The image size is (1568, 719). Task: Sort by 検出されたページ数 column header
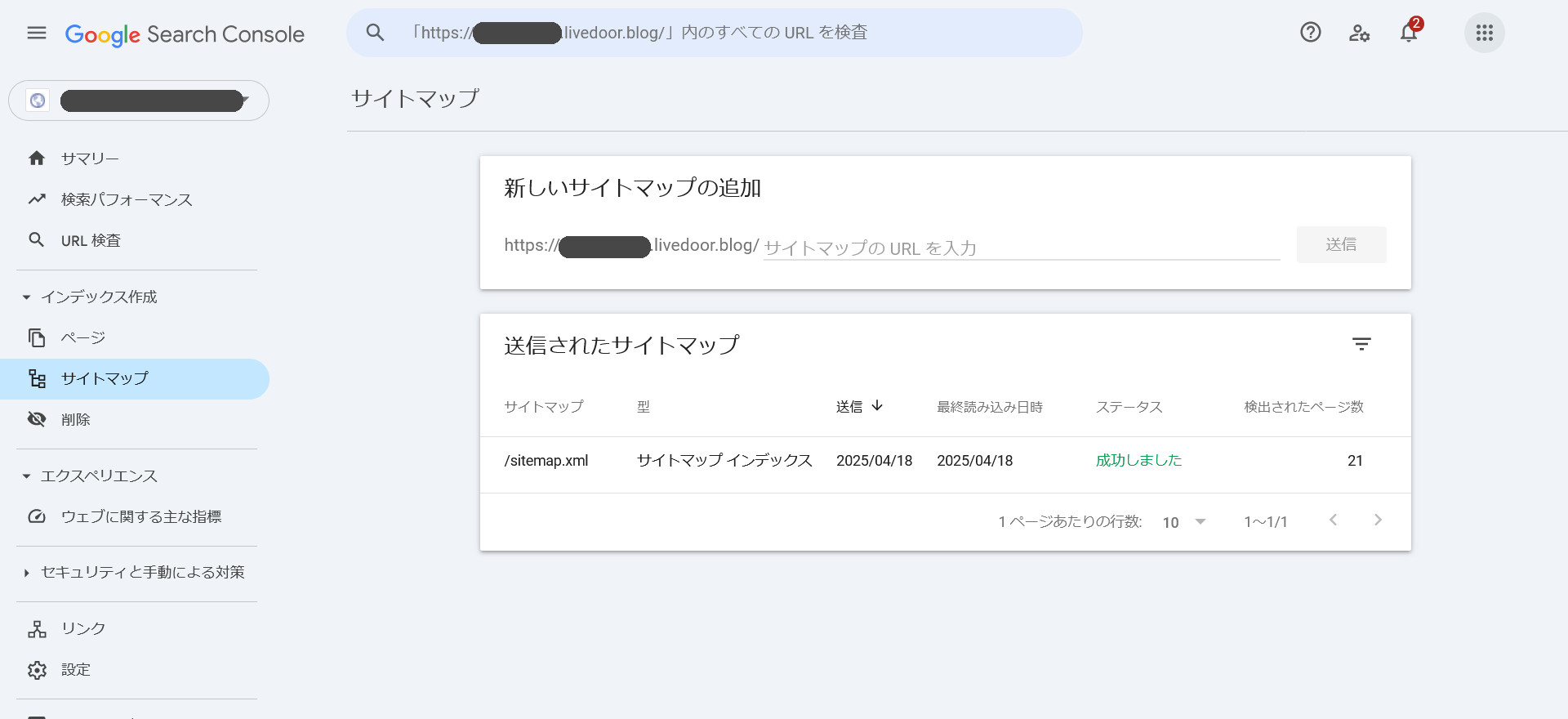coord(1303,407)
